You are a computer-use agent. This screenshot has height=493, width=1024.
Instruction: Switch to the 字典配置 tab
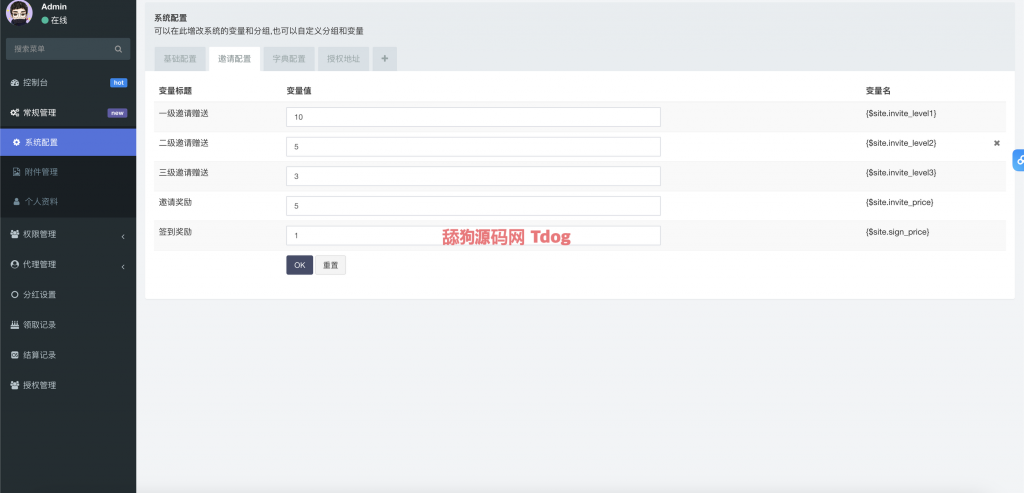289,59
